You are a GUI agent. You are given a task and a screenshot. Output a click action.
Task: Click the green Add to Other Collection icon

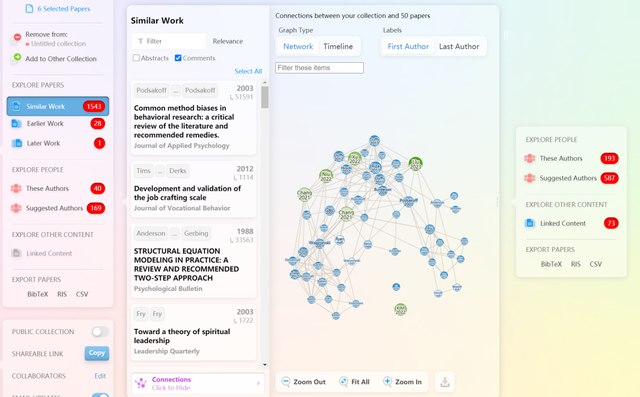[17, 57]
